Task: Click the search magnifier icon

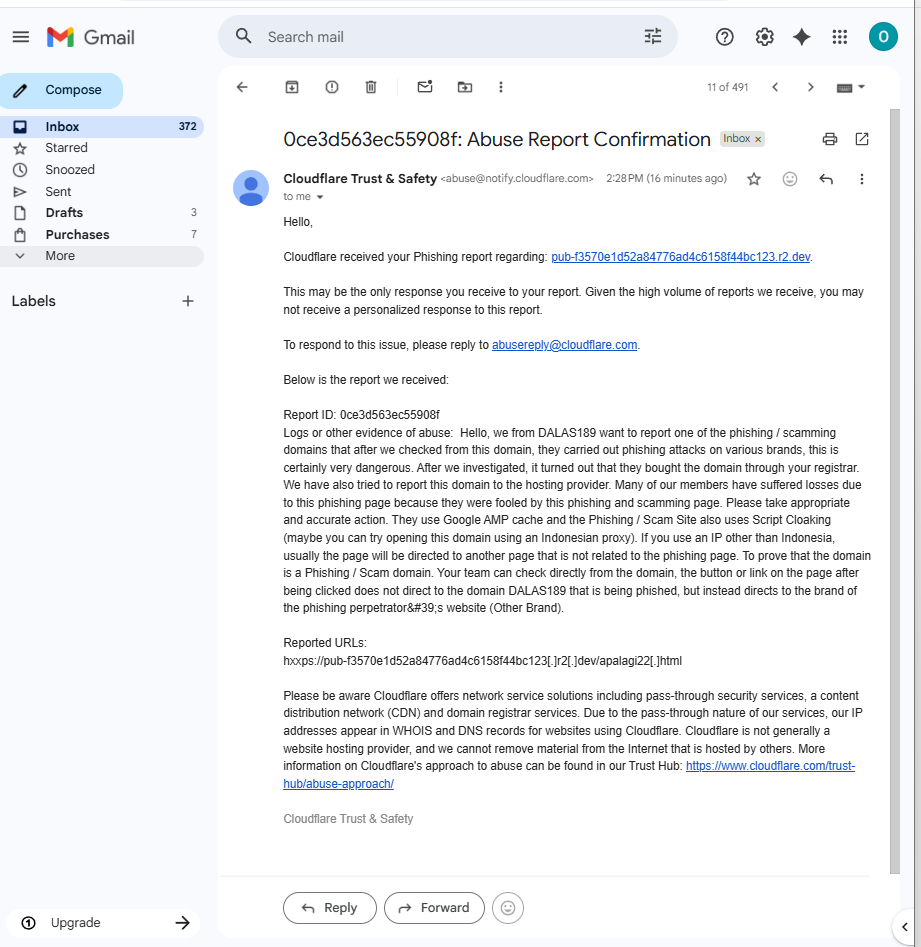Action: pos(243,36)
